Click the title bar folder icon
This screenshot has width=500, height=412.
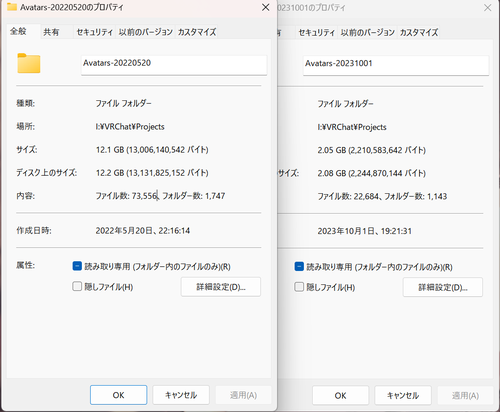(12, 7)
